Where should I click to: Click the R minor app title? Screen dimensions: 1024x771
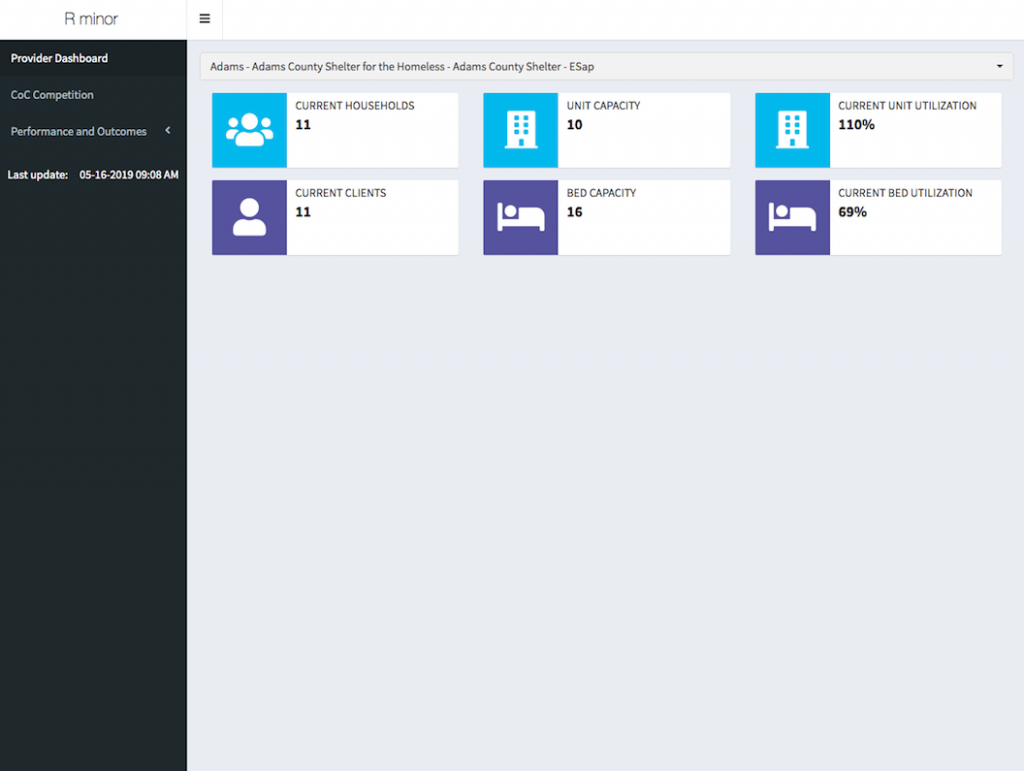[91, 19]
